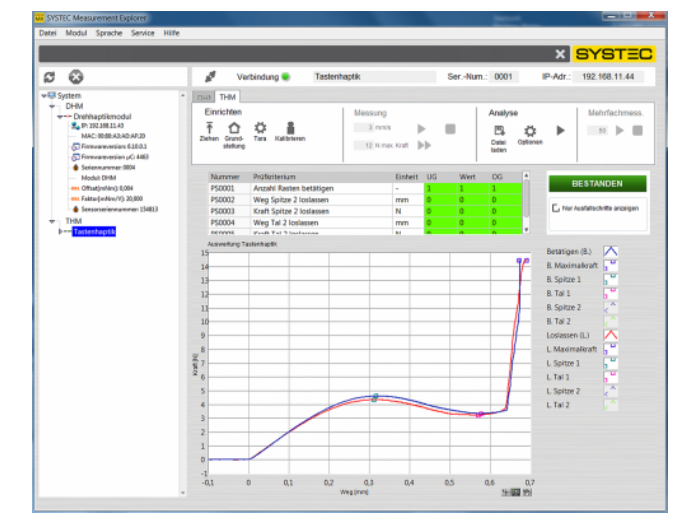Check Nur Ausfallschritte anzeigen checkbox
Viewport: 700px width, 525px height.
(556, 208)
